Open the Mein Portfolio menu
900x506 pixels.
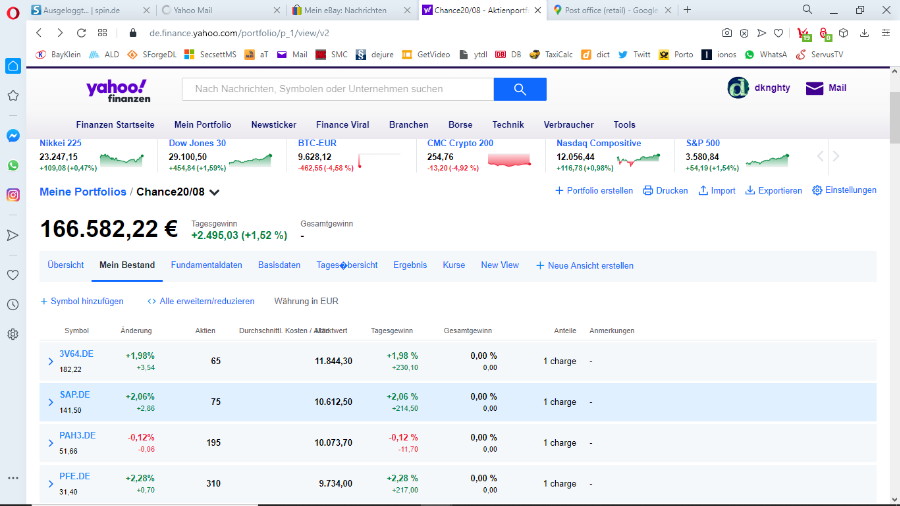(x=202, y=125)
